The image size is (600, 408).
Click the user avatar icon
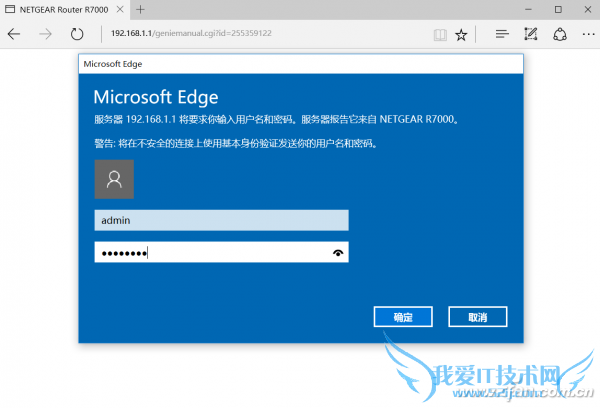[x=114, y=179]
